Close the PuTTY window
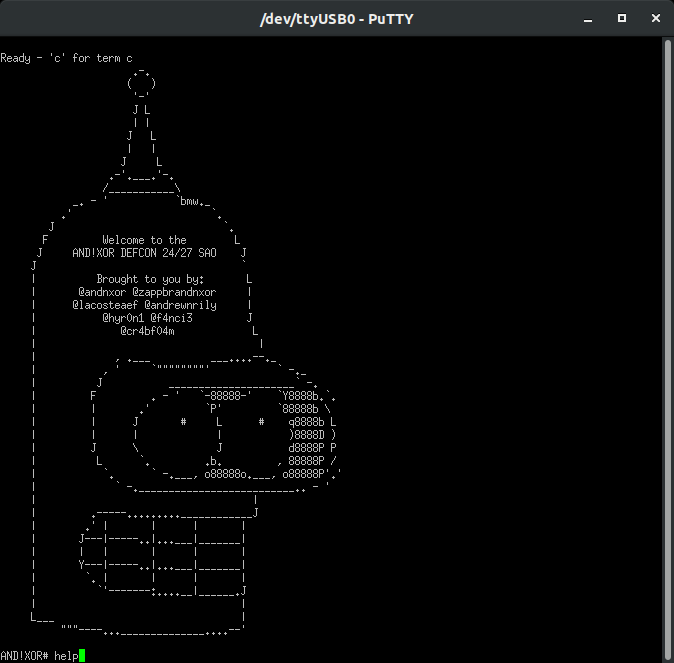This screenshot has width=674, height=663. coord(656,18)
